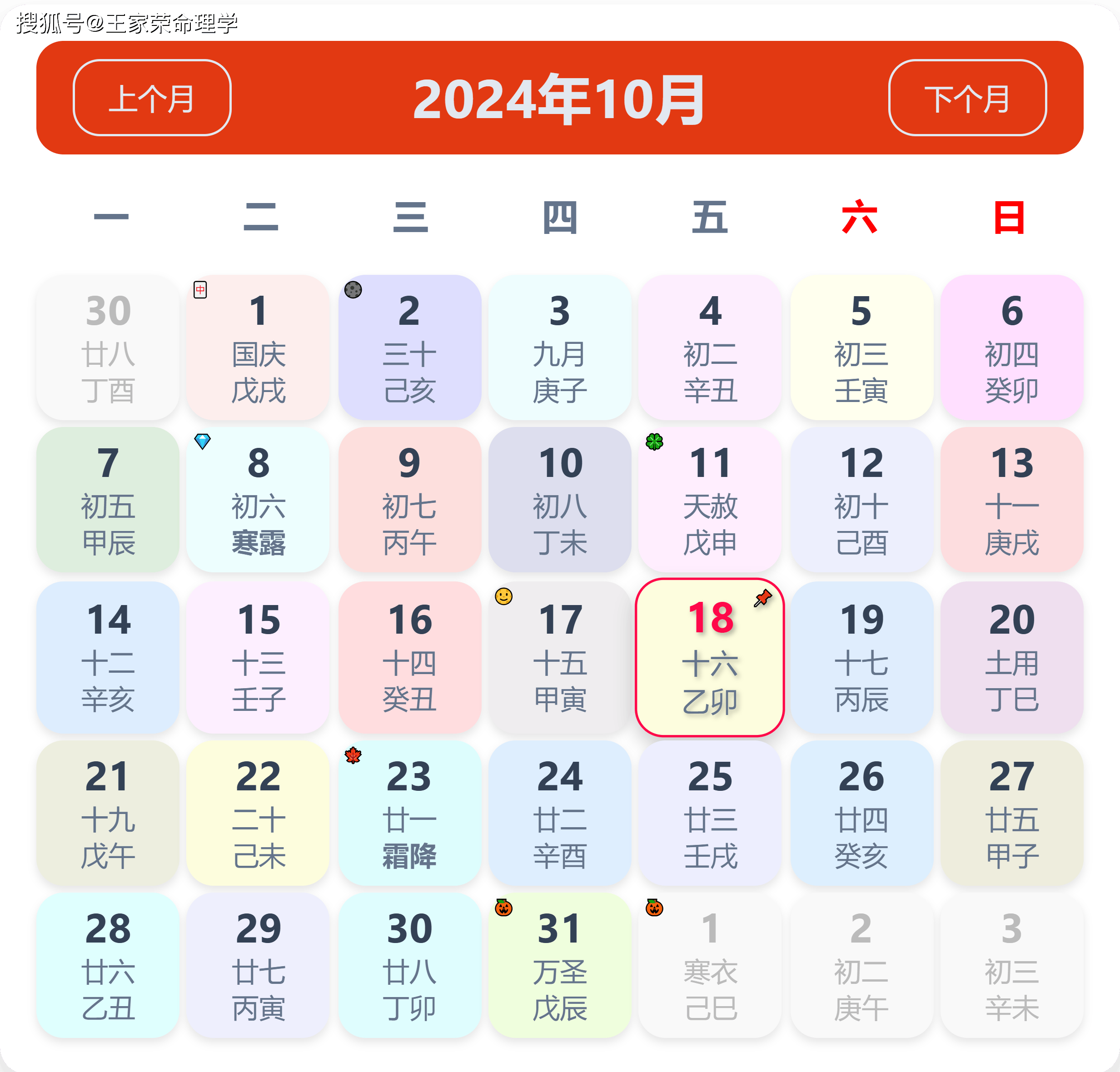Click the 四 Thursday weekday header
Image resolution: width=1120 pixels, height=1072 pixels.
tap(560, 217)
